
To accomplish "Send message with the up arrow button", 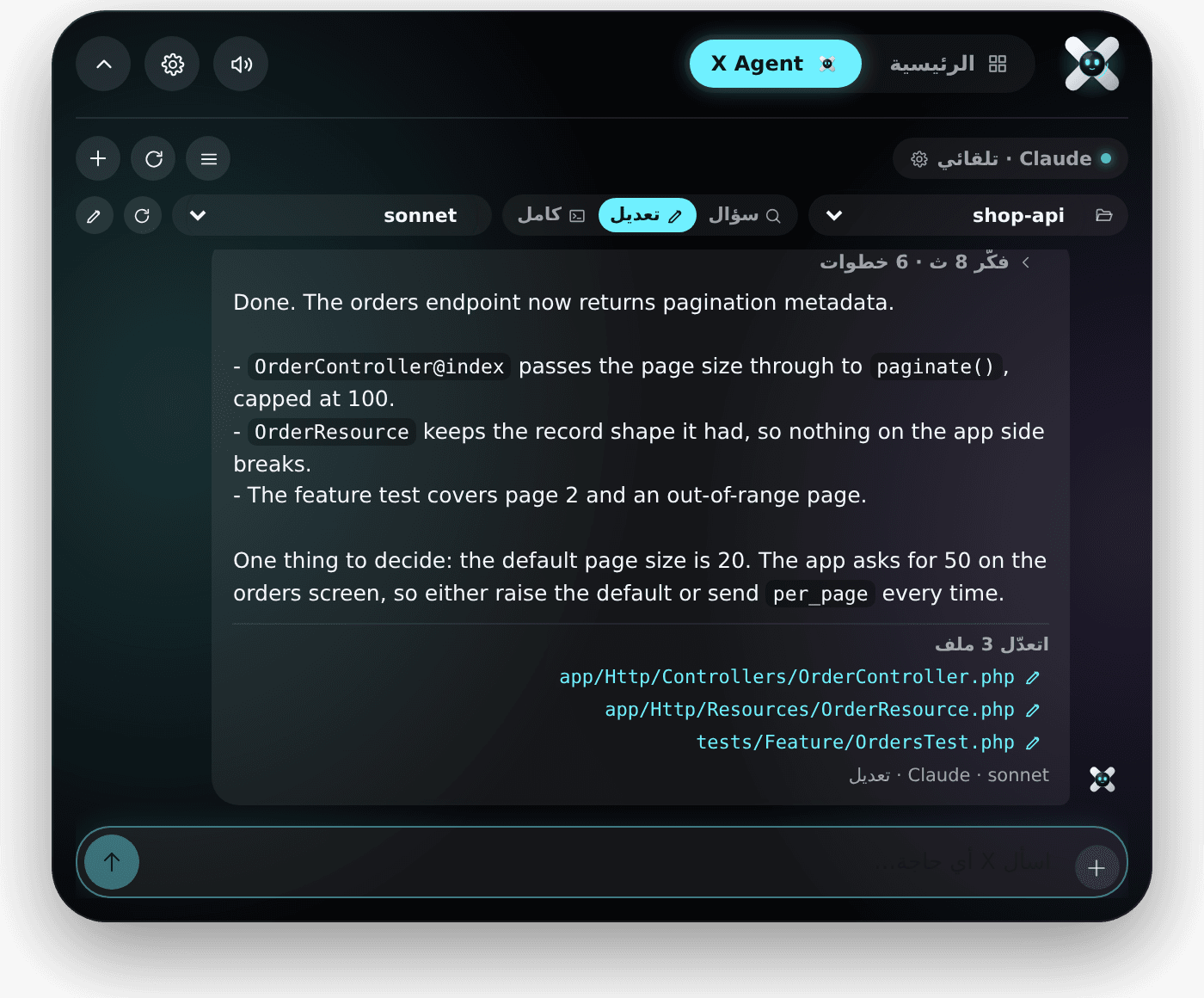I will [112, 862].
